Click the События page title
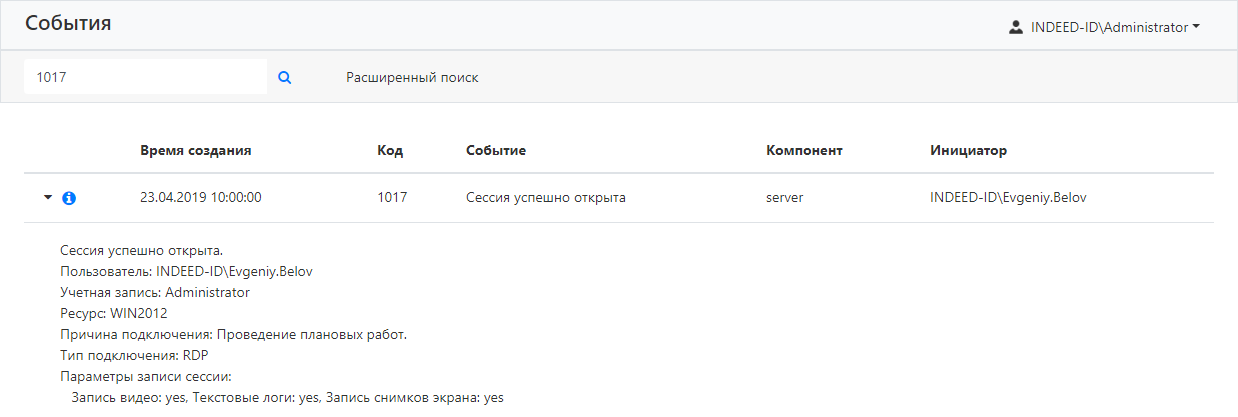This screenshot has height=417, width=1238. [68, 23]
